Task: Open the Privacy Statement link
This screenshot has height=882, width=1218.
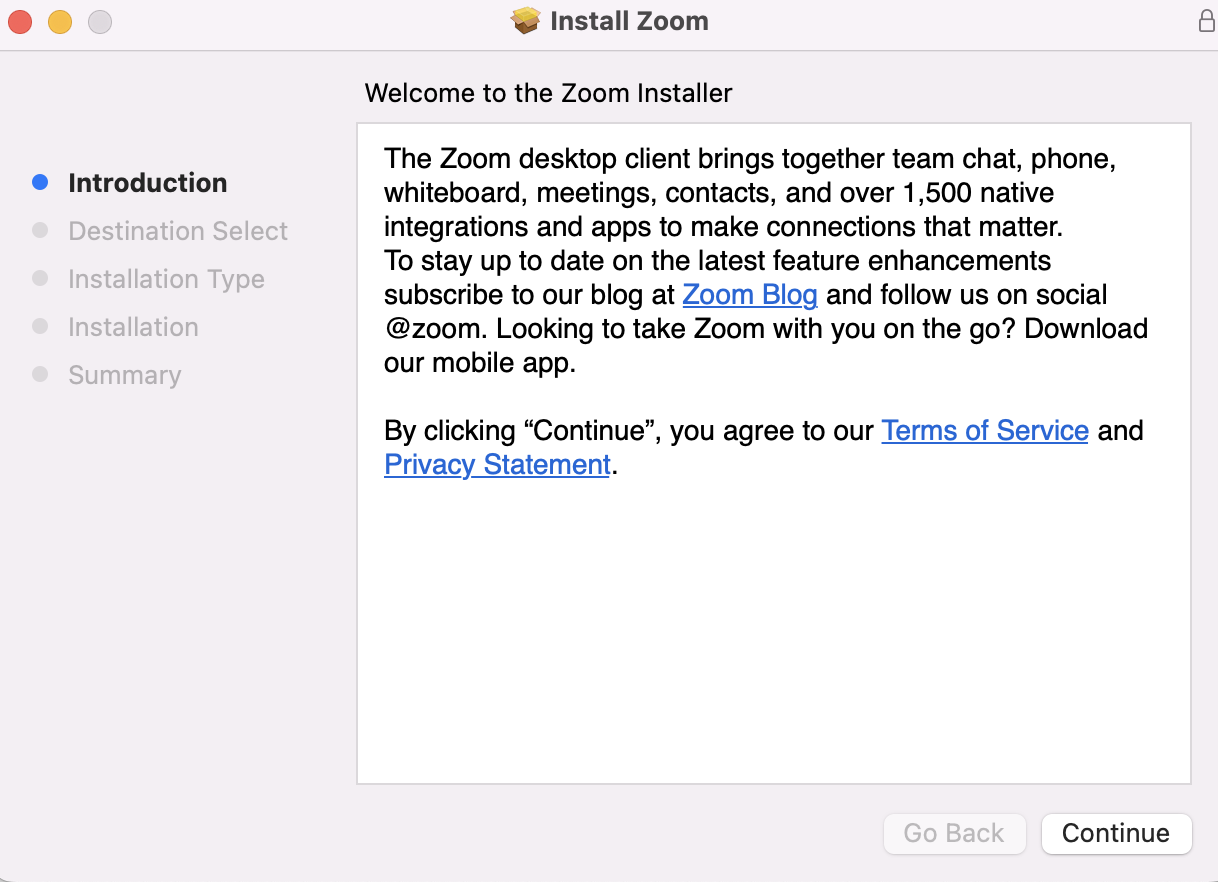Action: pyautogui.click(x=497, y=465)
